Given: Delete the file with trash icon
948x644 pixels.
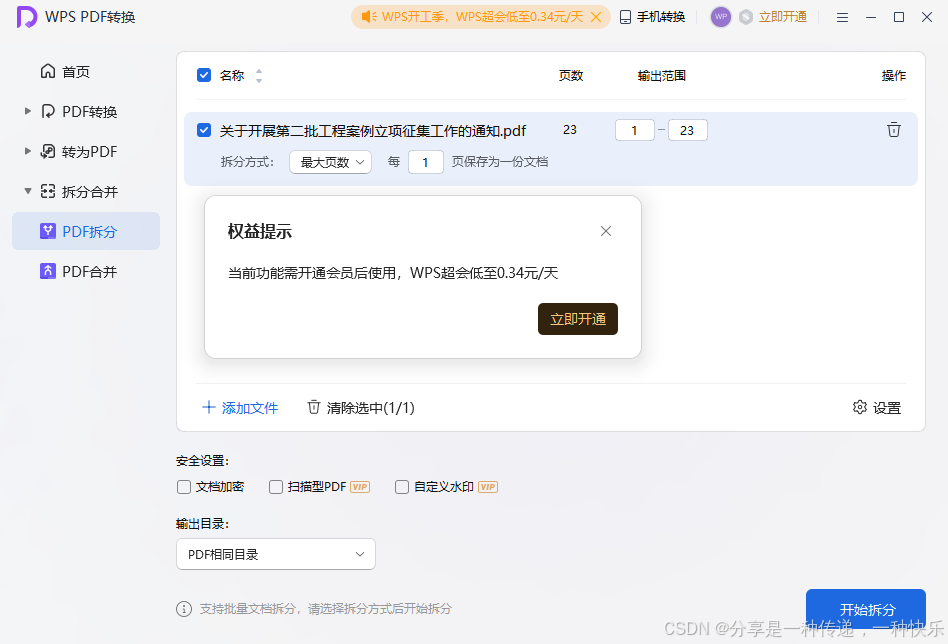Looking at the screenshot, I should (894, 129).
